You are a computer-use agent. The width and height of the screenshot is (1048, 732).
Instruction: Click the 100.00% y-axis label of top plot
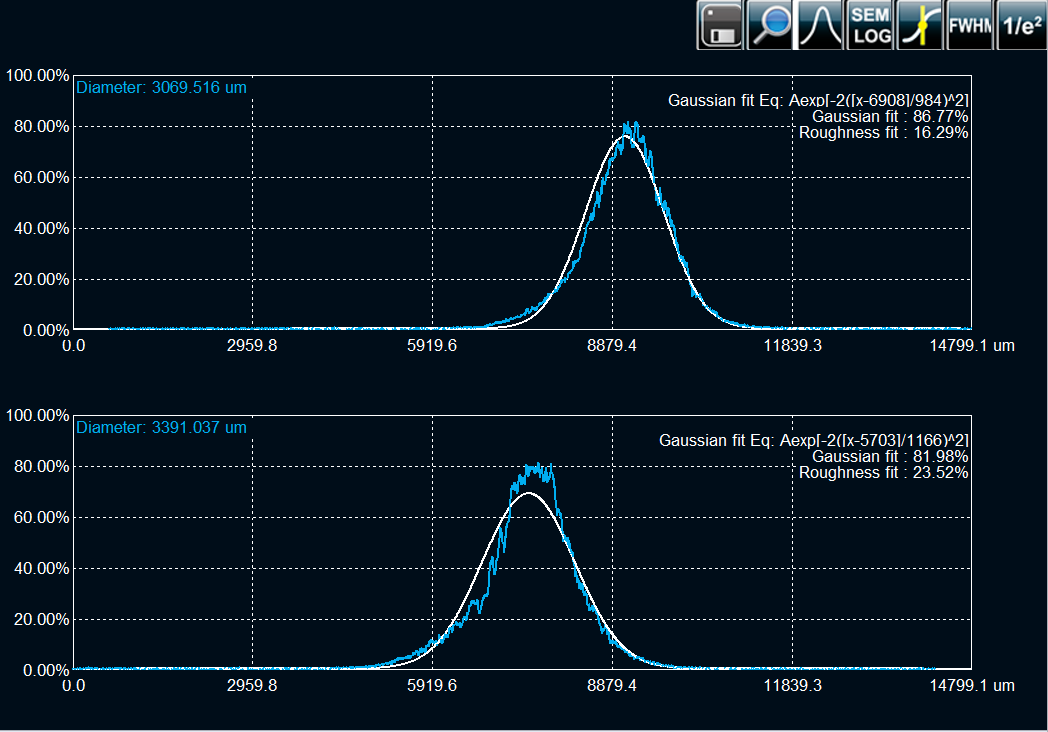click(x=37, y=76)
